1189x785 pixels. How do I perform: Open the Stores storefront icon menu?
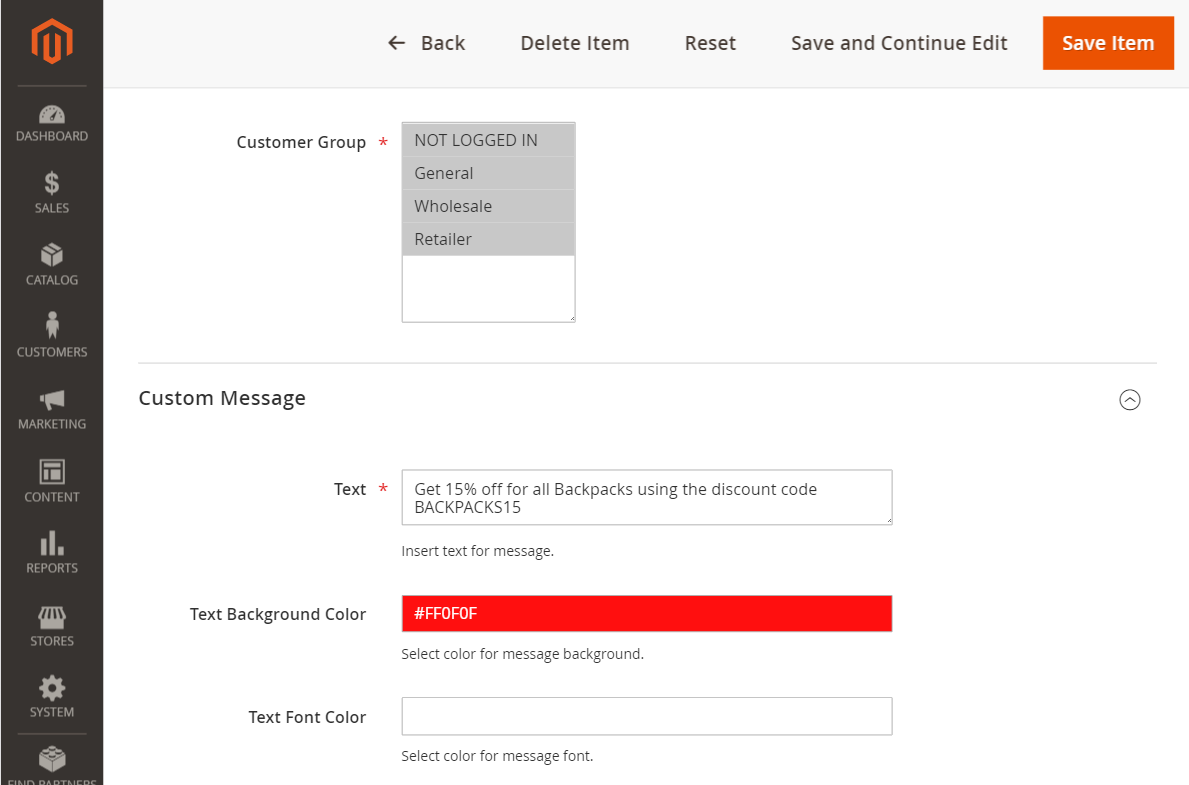click(x=51, y=625)
